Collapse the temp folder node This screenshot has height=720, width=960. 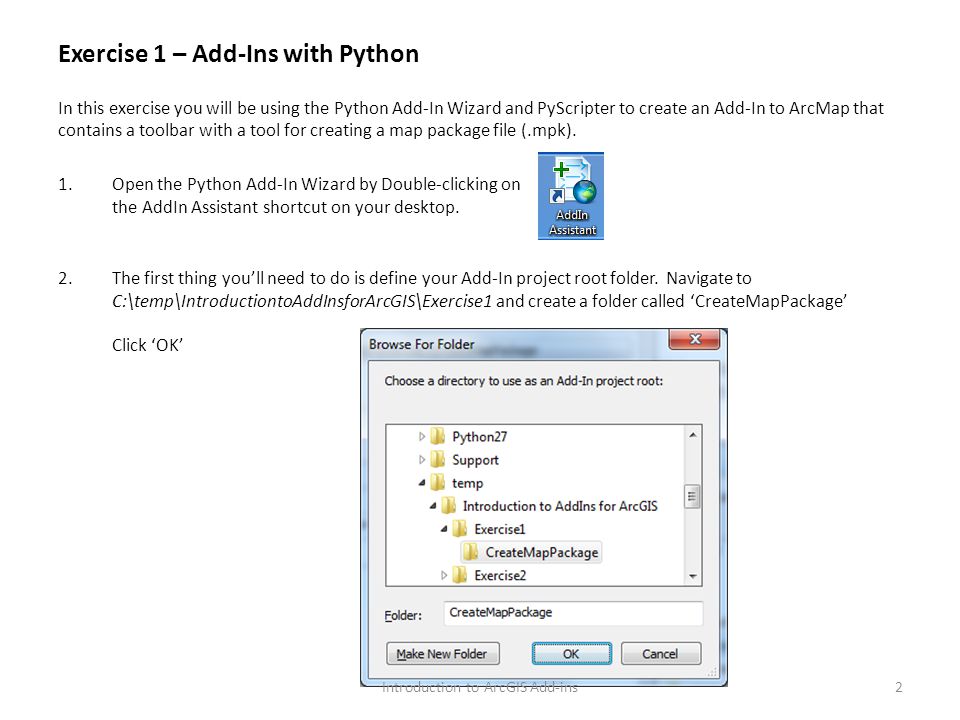tap(422, 483)
